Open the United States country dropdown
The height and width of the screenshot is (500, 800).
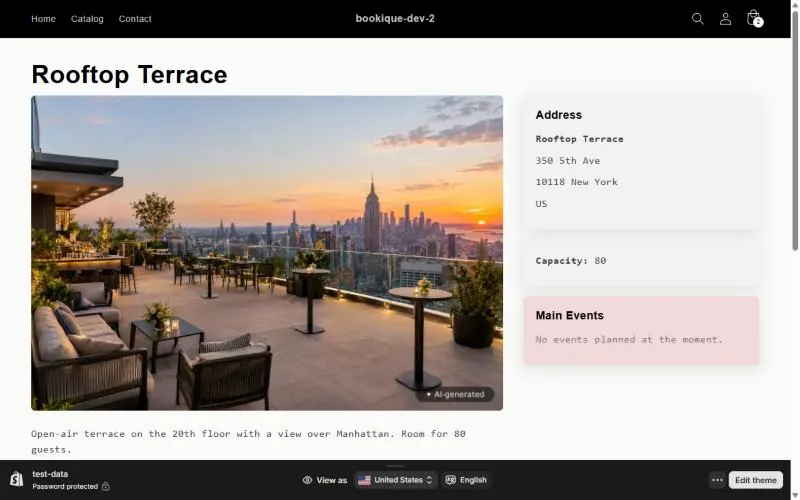point(396,480)
